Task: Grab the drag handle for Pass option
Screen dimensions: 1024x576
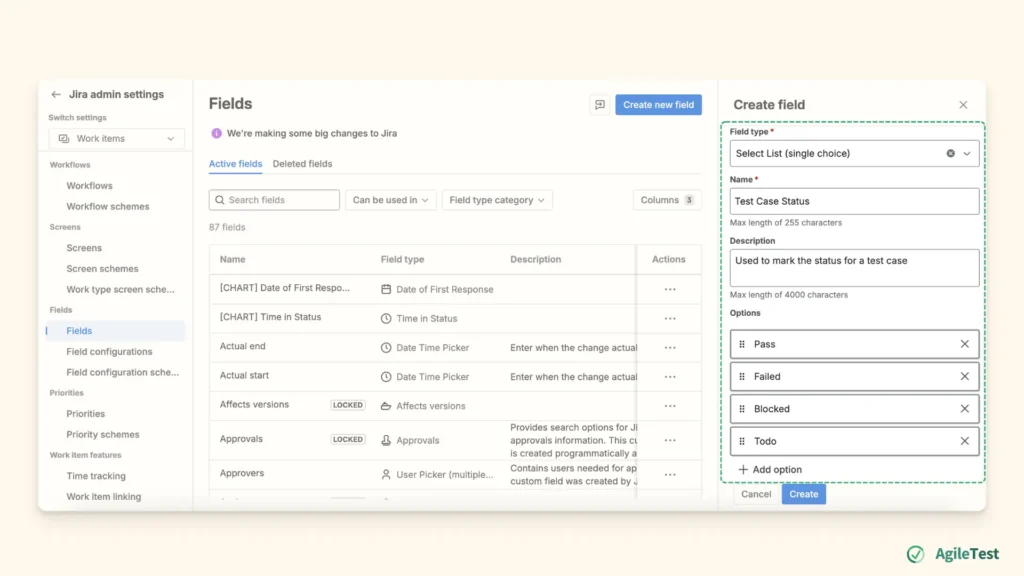Action: click(742, 344)
